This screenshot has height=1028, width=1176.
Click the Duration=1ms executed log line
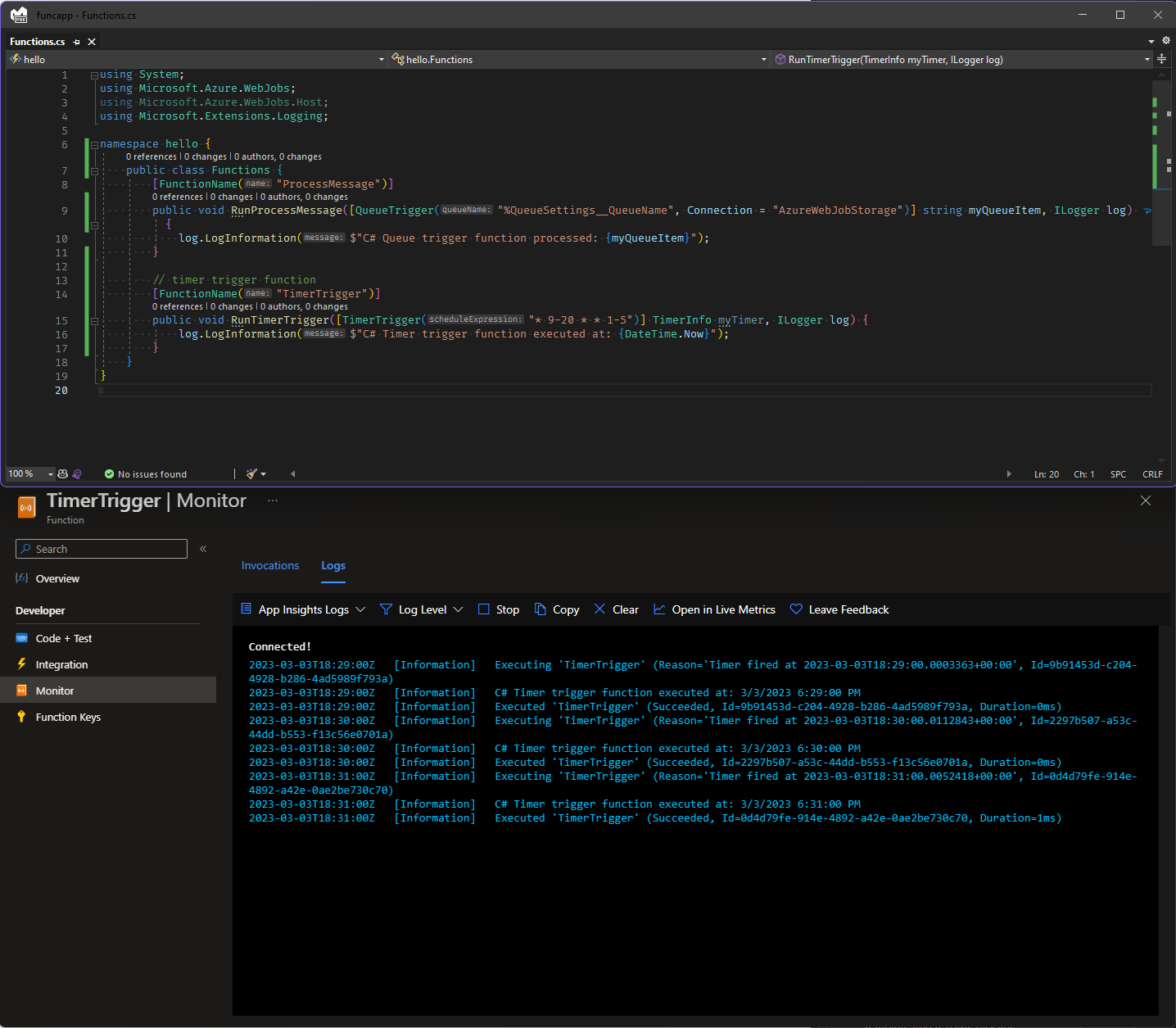(655, 817)
